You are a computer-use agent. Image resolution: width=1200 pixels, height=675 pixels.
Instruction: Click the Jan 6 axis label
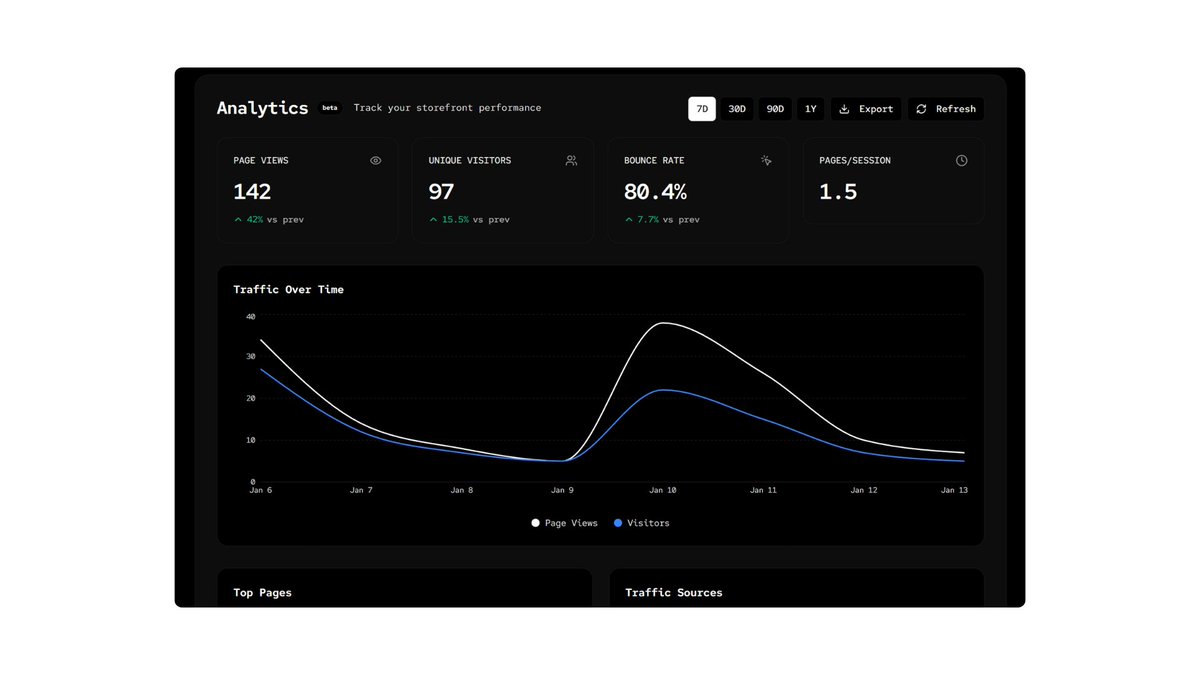click(261, 490)
